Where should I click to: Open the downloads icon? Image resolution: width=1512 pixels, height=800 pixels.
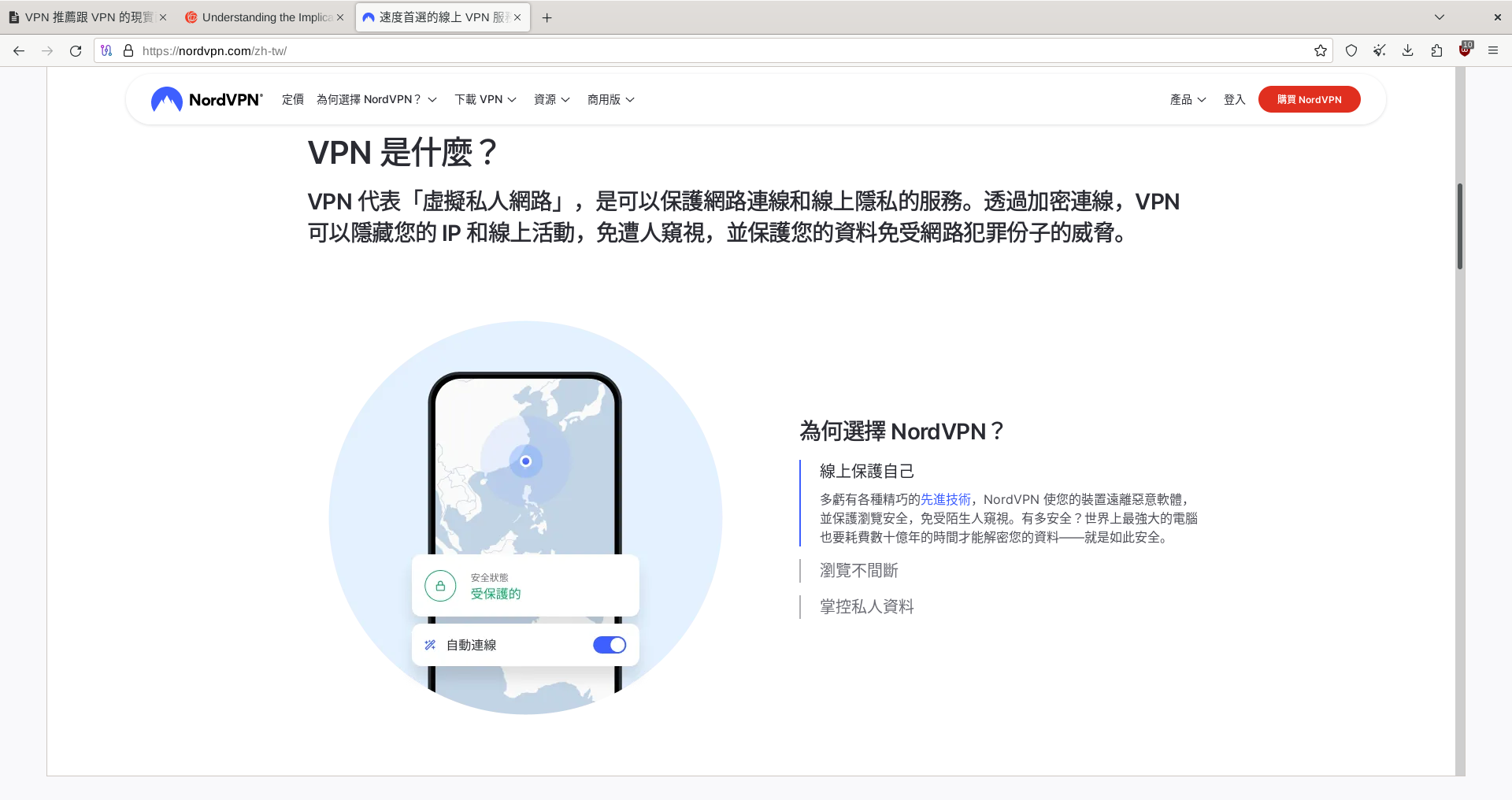pyautogui.click(x=1408, y=50)
